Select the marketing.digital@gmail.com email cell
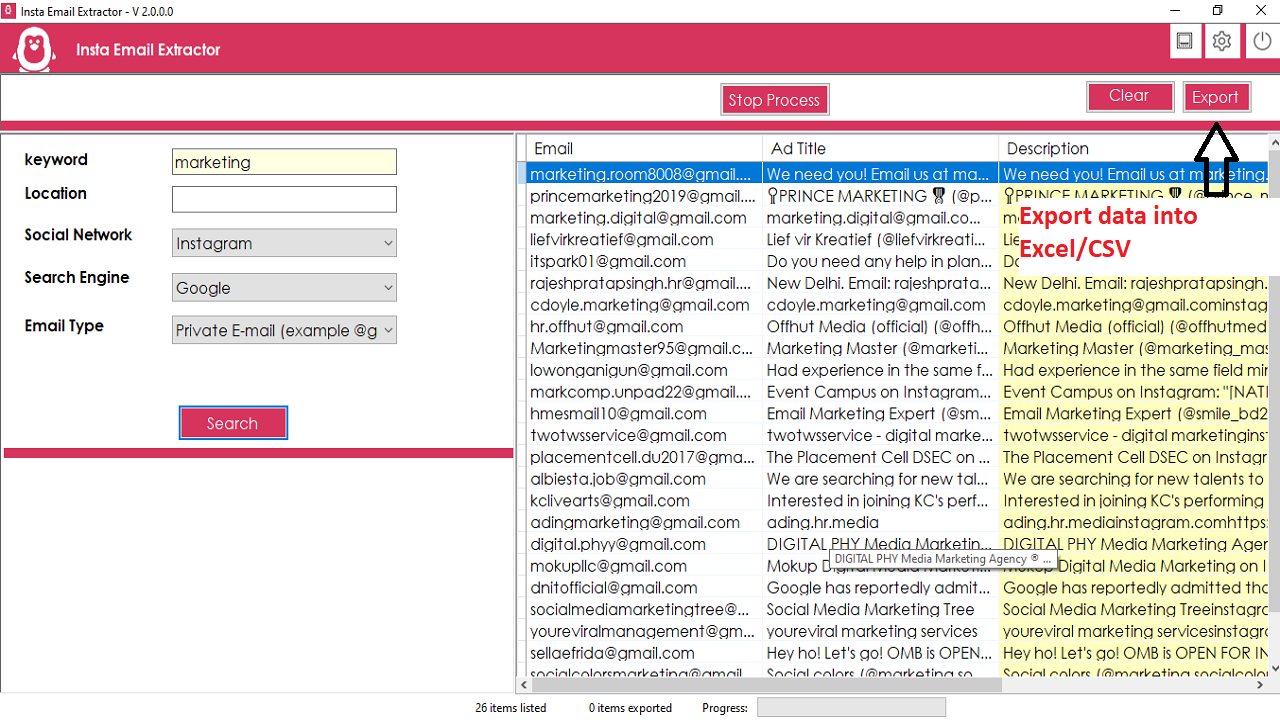 (x=645, y=218)
